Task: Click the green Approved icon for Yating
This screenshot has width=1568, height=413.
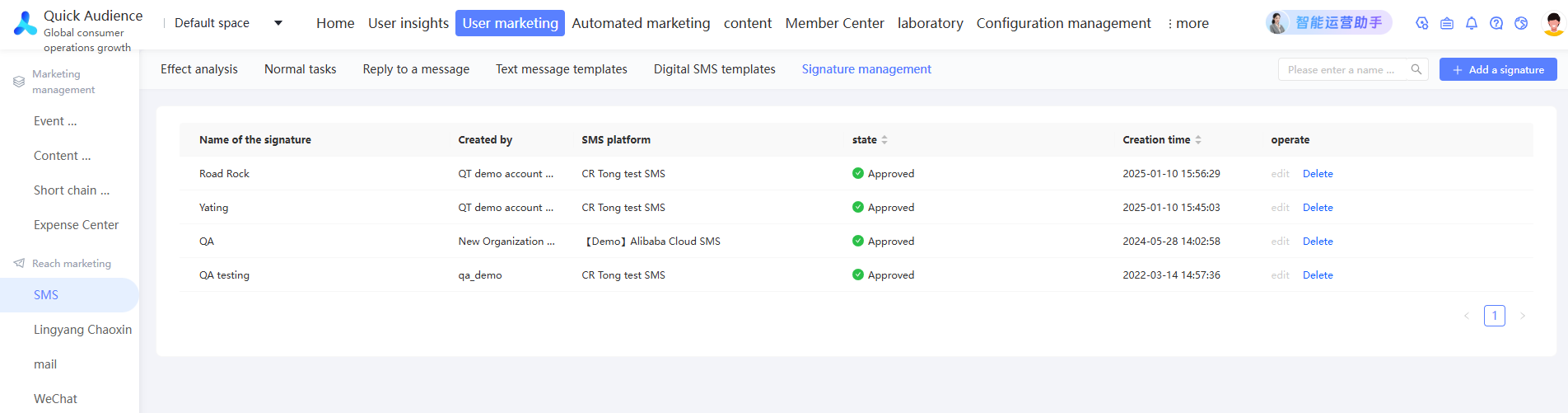Action: [858, 207]
